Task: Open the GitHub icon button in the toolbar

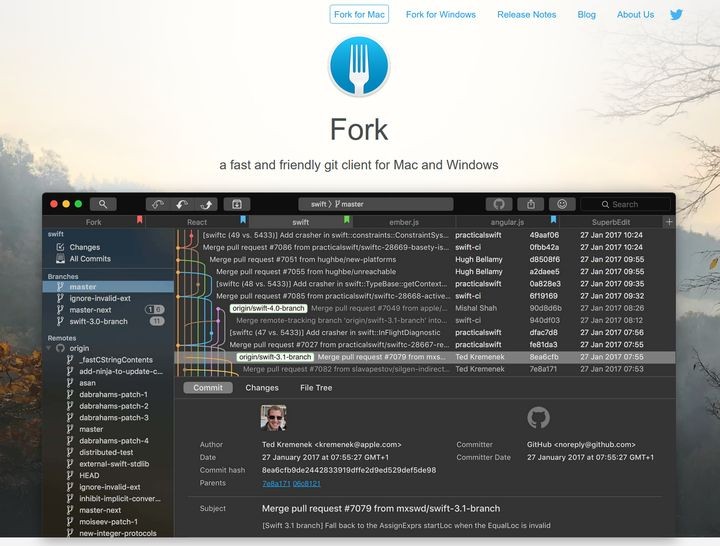Action: tap(499, 204)
